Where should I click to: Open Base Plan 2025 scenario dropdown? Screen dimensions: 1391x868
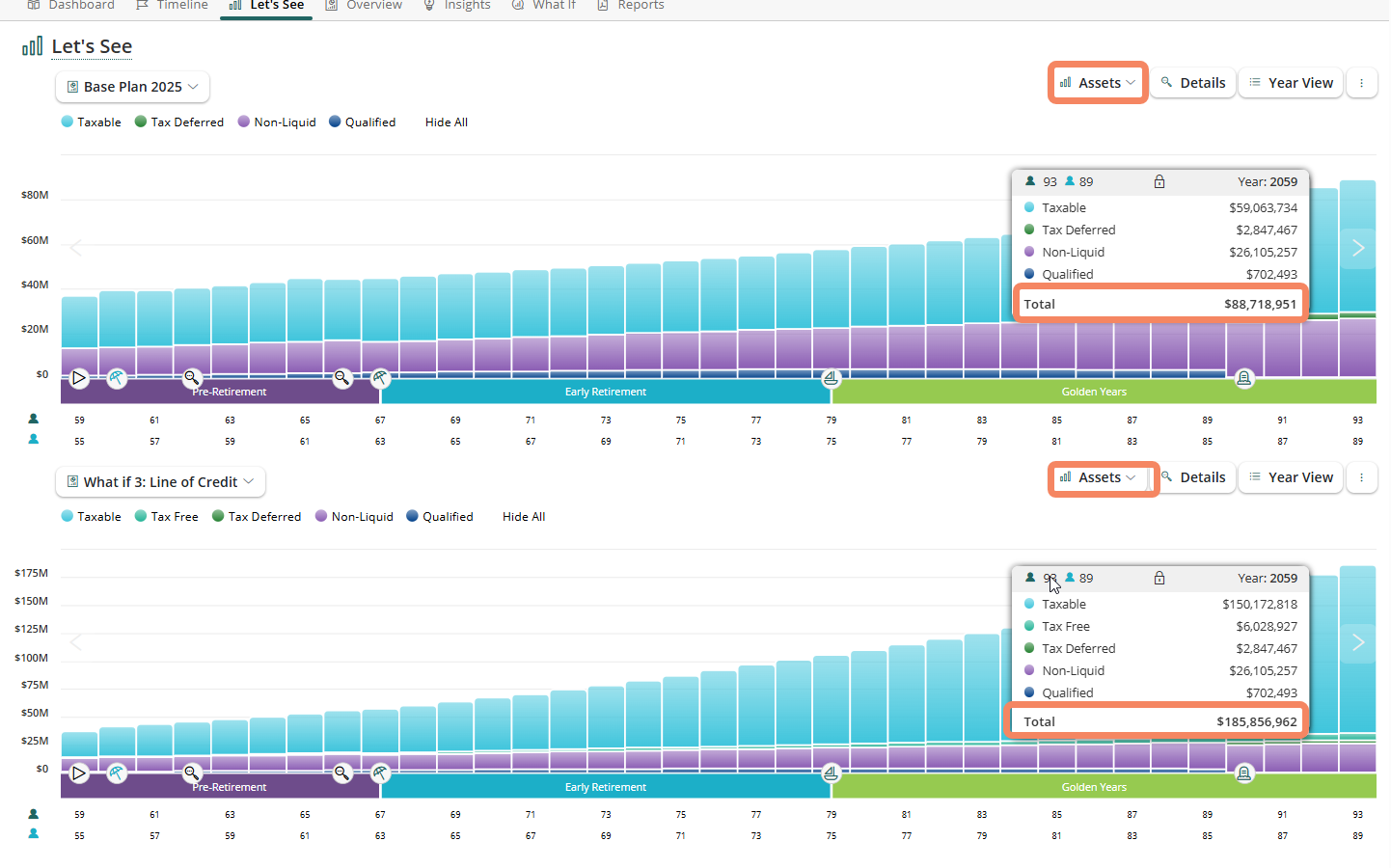point(132,87)
